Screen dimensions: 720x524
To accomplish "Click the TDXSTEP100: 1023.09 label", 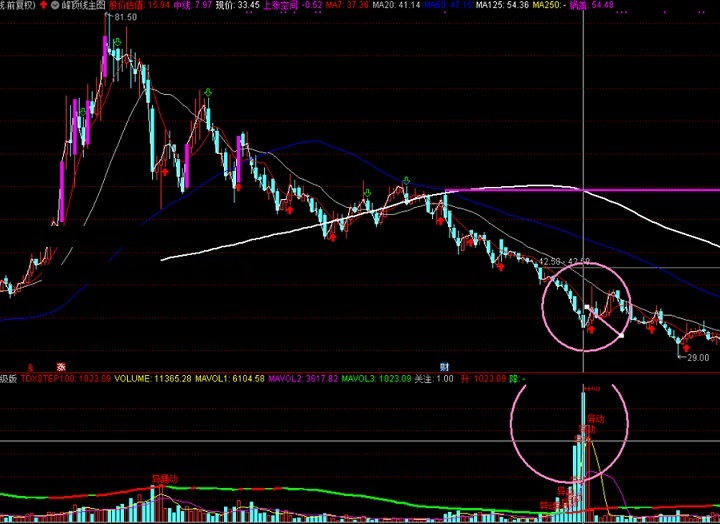I will (x=66, y=379).
